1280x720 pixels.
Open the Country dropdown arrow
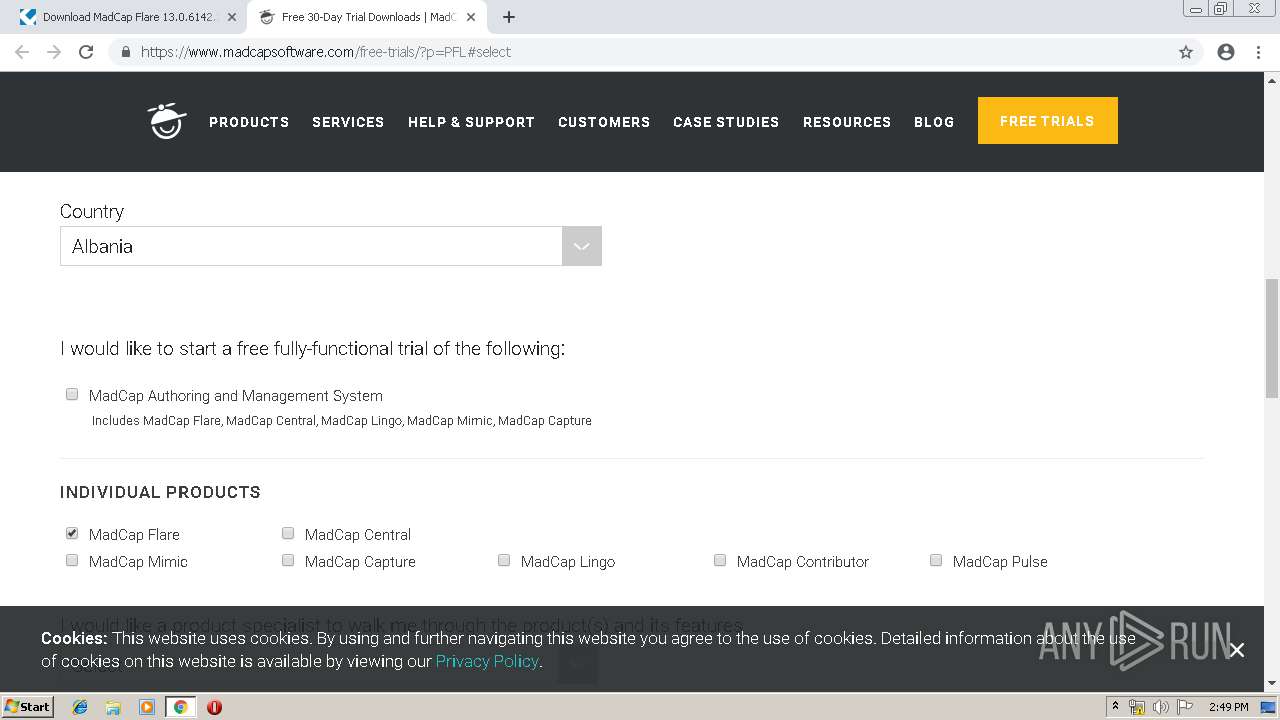point(581,246)
